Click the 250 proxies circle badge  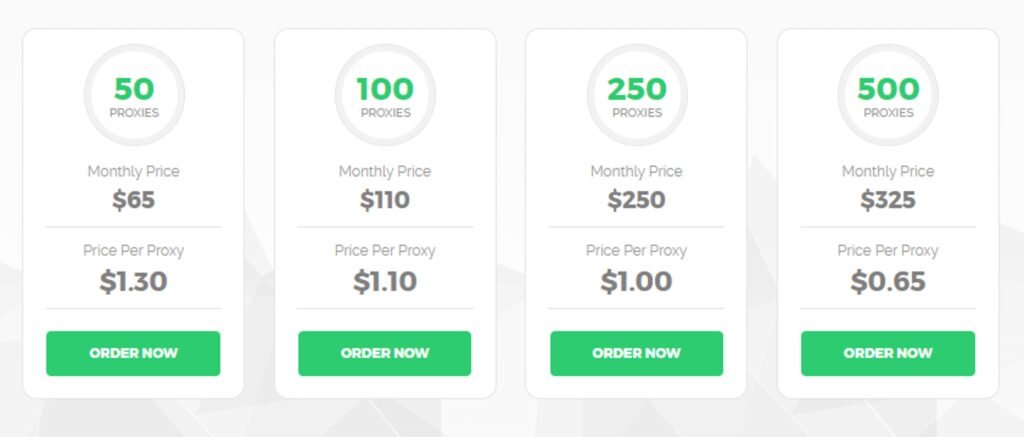(637, 95)
